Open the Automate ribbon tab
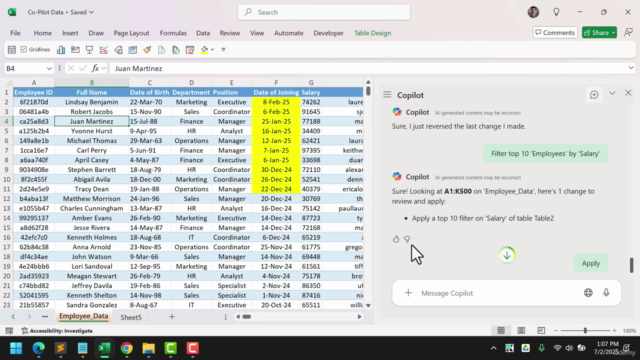The width and height of the screenshot is (640, 360). coord(289,33)
